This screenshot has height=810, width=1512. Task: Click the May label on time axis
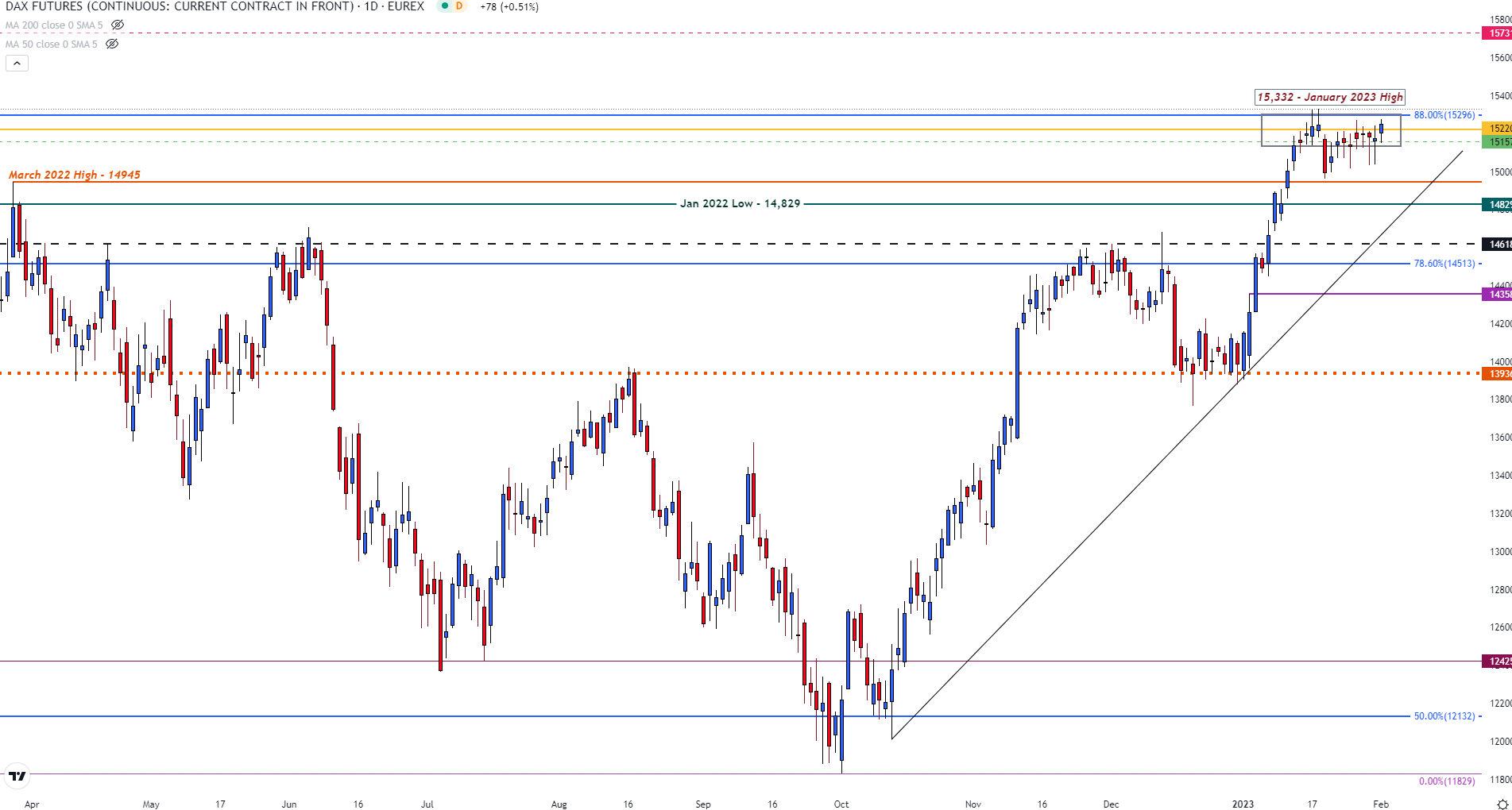click(151, 804)
